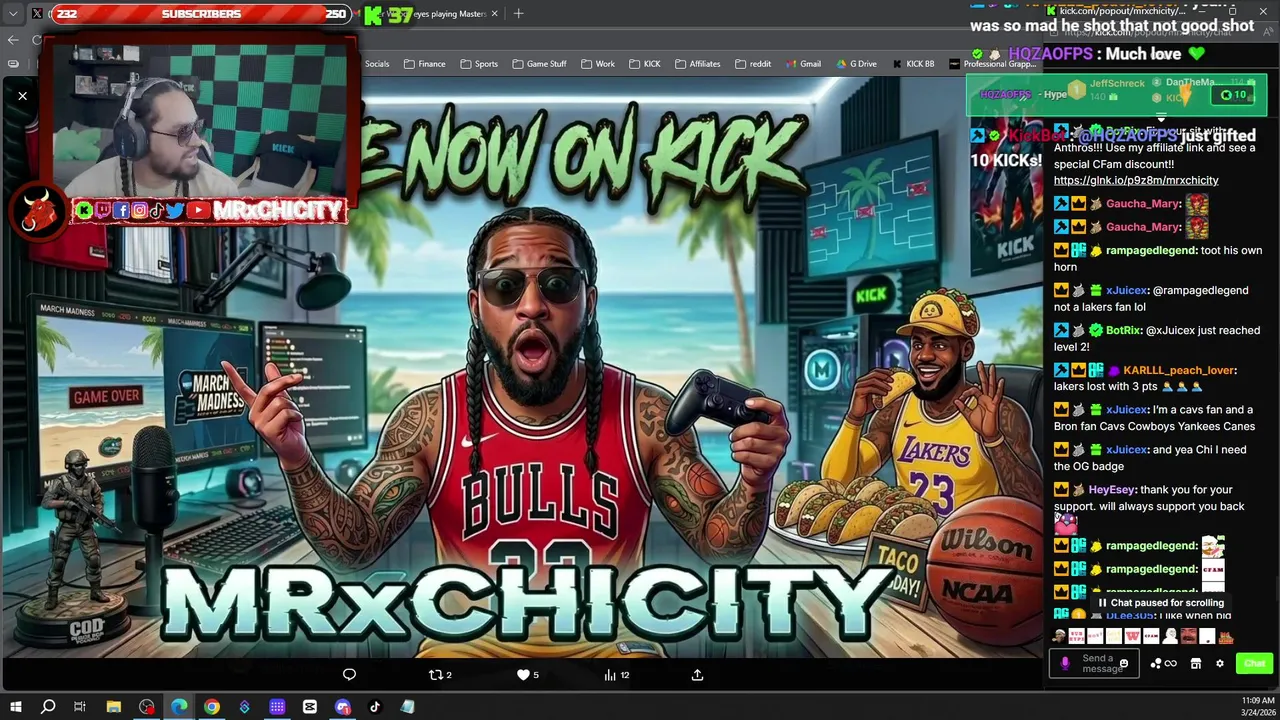Open the KICK BB bookmark
This screenshot has height=720, width=1280.
(913, 64)
